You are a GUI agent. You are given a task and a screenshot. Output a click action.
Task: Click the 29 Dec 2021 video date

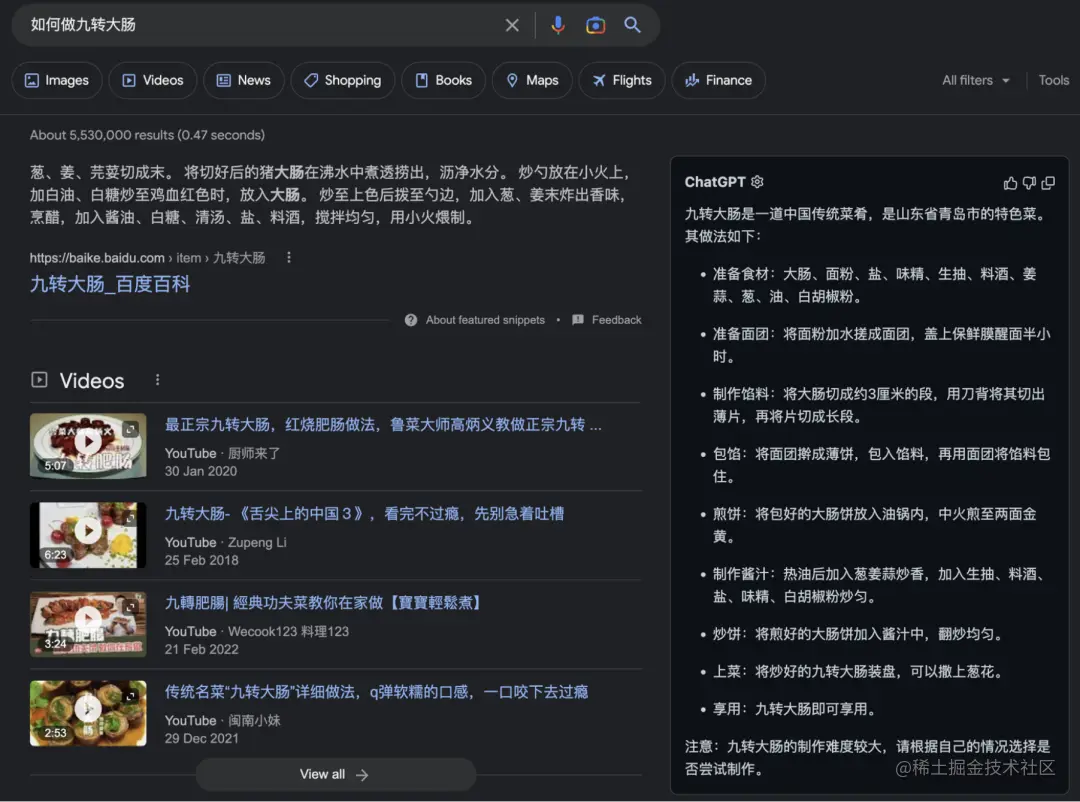201,739
